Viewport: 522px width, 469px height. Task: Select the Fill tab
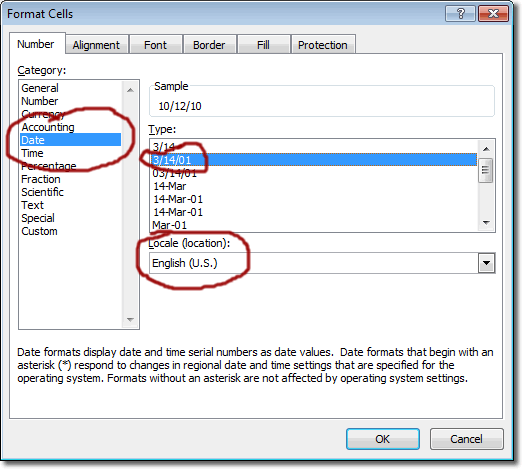point(263,45)
